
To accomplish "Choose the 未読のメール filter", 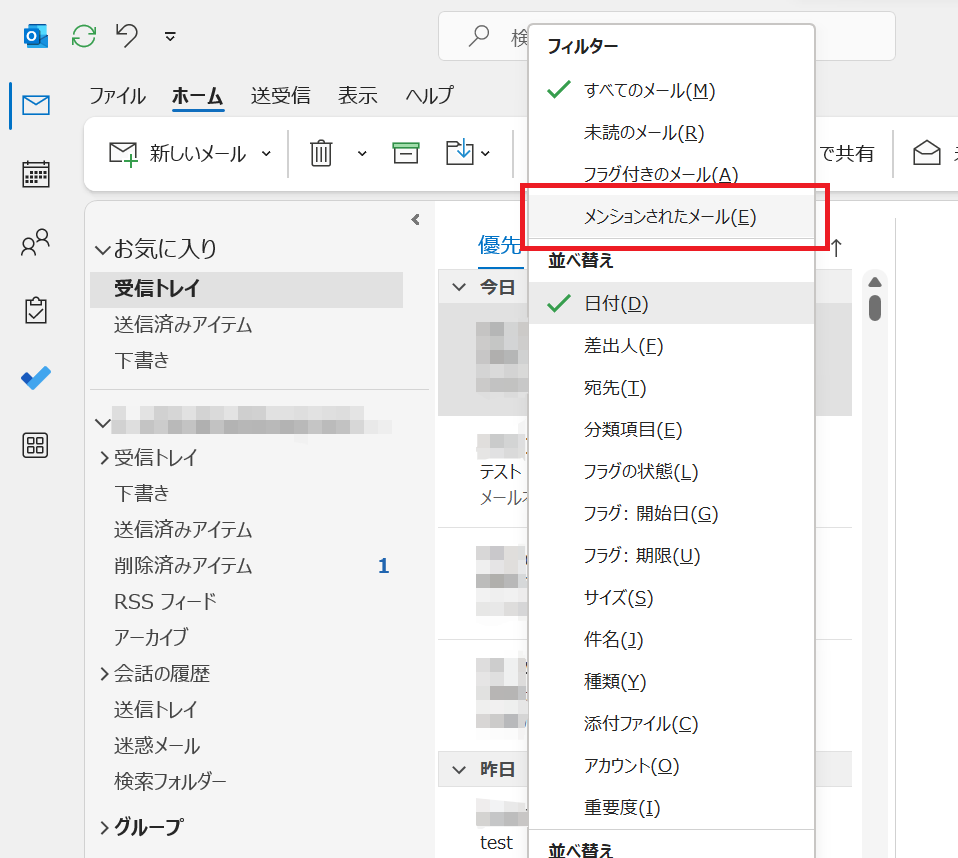I will pos(644,133).
